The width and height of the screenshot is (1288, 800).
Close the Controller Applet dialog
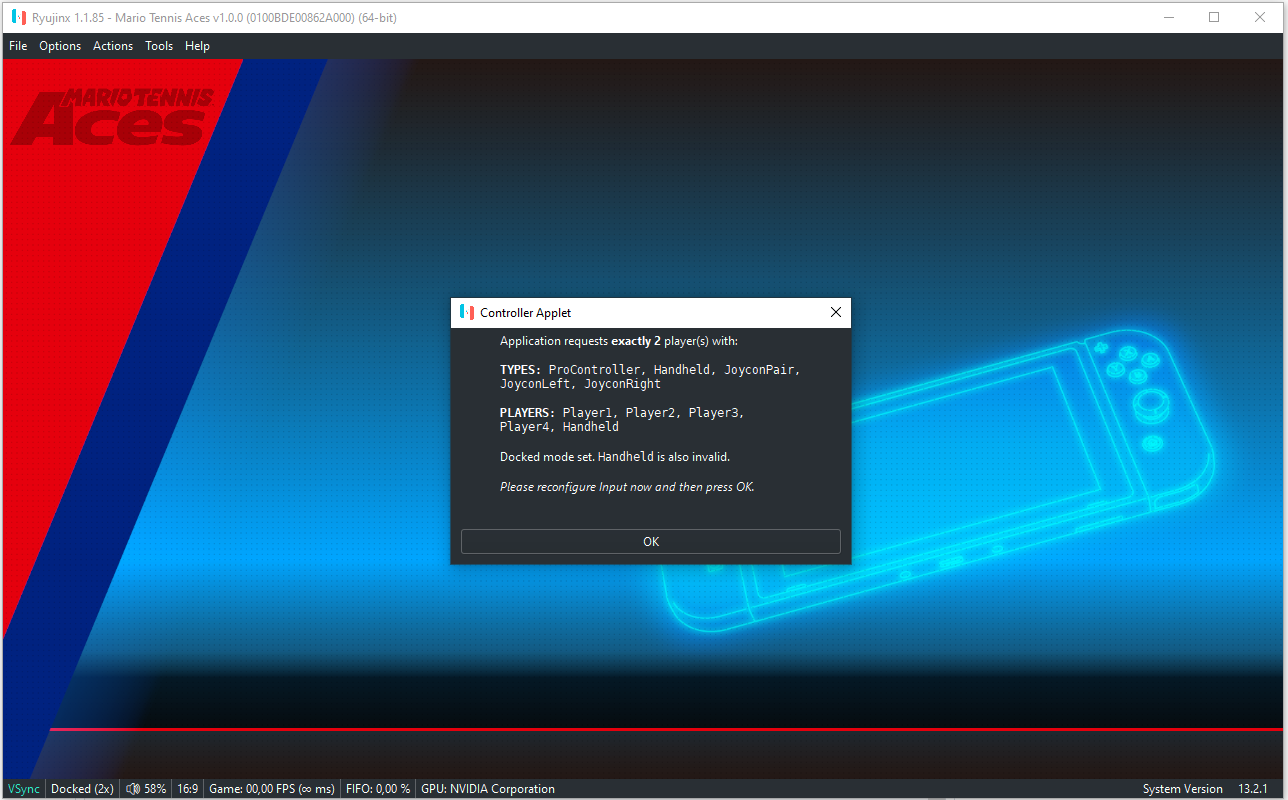tap(836, 313)
